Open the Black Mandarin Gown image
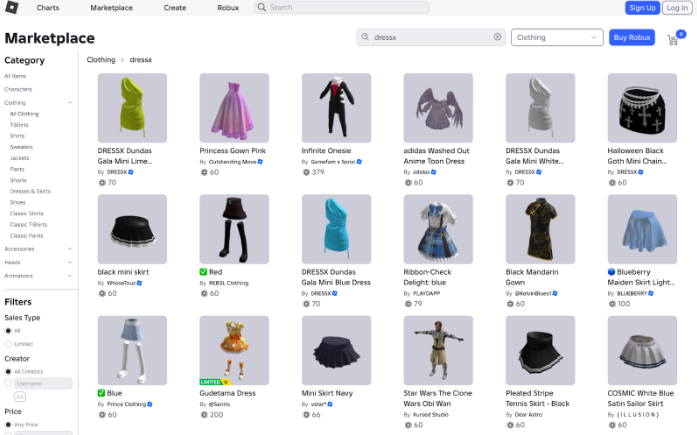Screen dimensions: 697x435 540,229
